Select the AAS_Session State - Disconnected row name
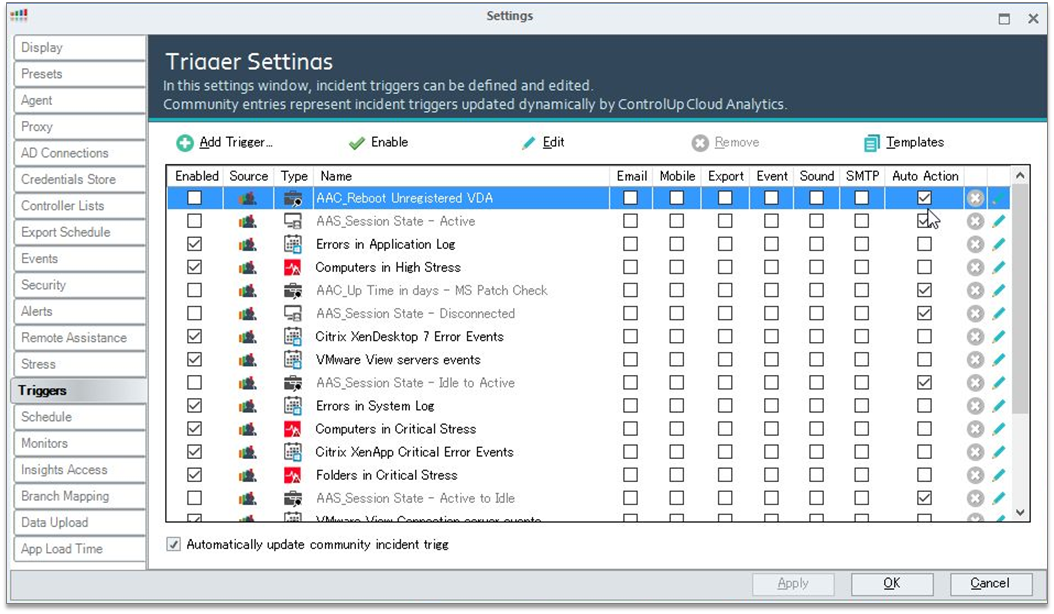 click(415, 313)
